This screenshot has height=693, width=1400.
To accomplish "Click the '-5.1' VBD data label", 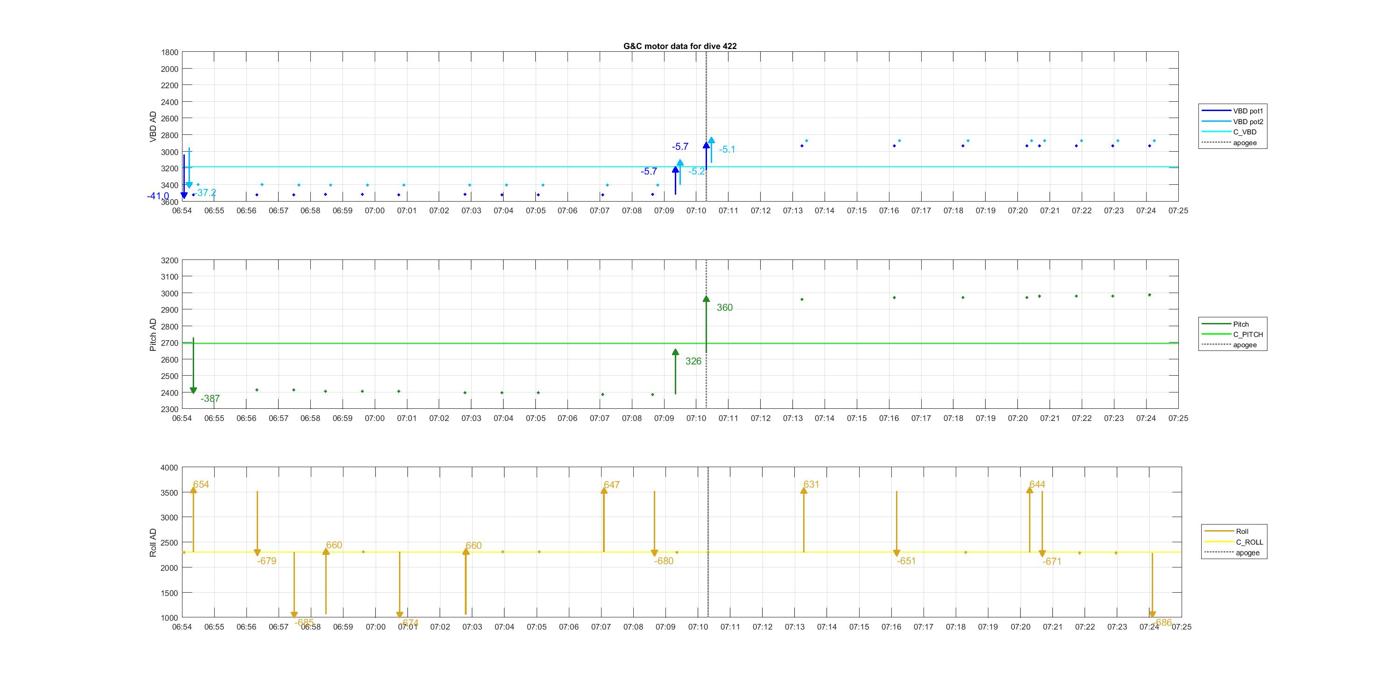I will coord(727,149).
